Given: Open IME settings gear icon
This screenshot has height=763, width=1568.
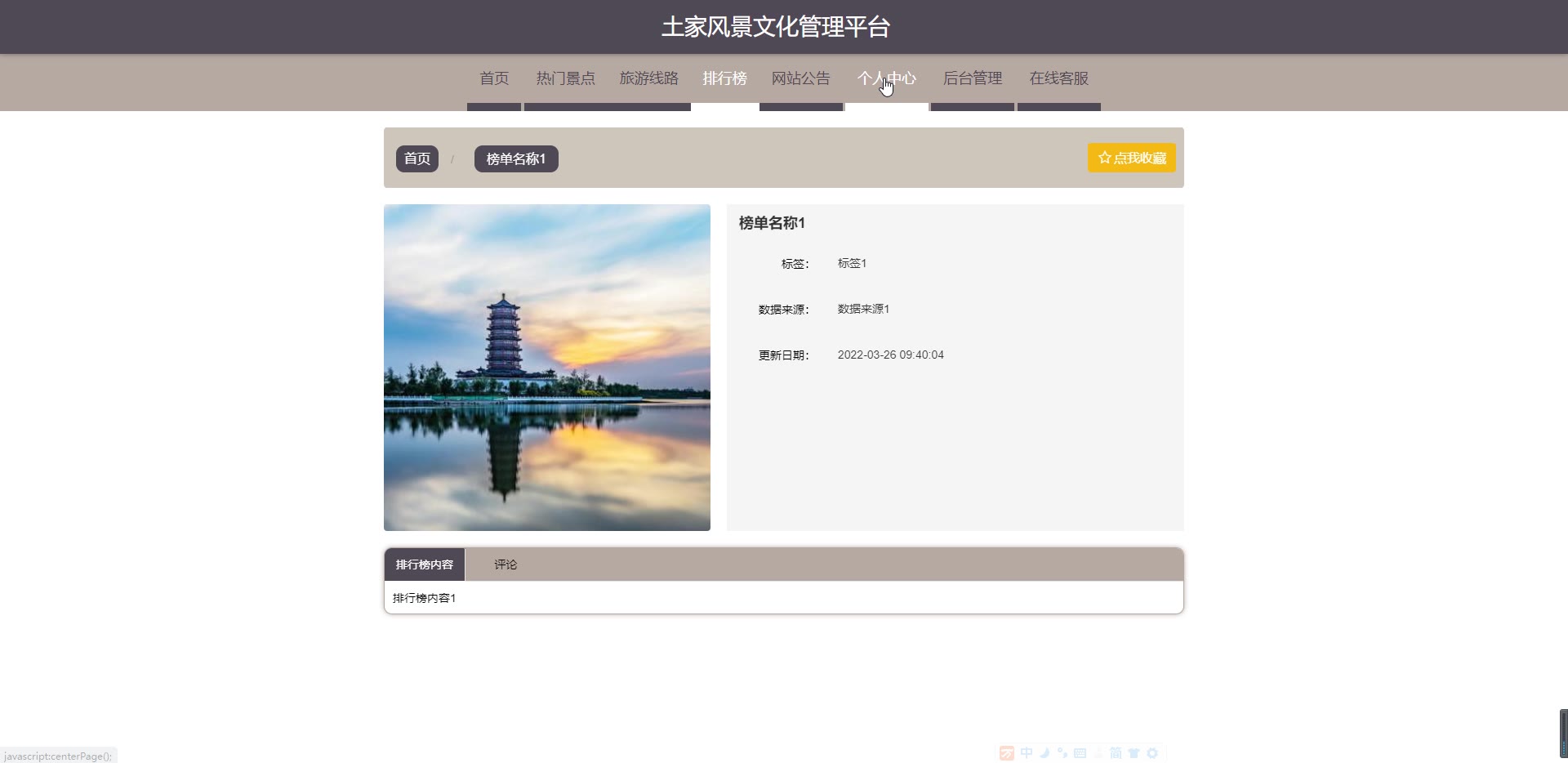Looking at the screenshot, I should click(x=1152, y=753).
